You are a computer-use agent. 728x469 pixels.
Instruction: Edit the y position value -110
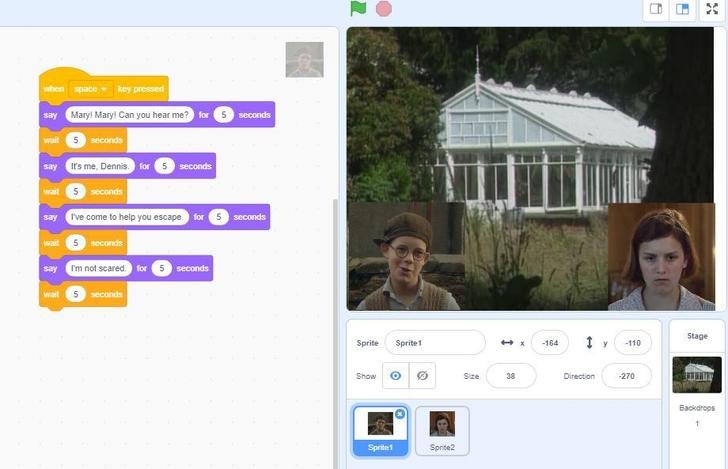(632, 343)
